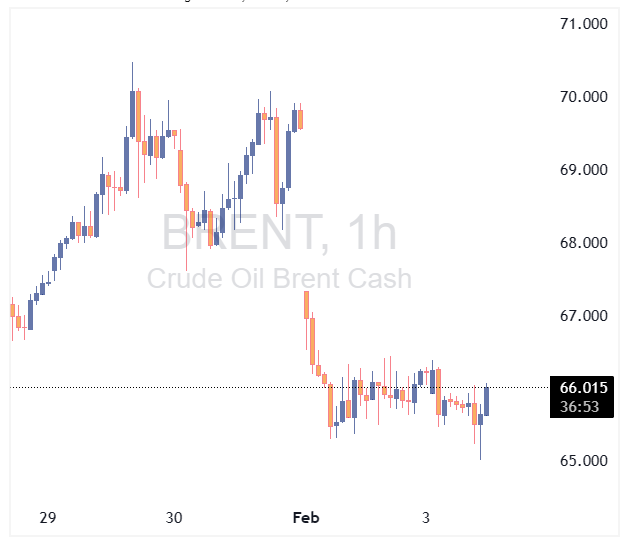
Task: Select the red gap-down candle near 67.000
Action: (x=307, y=304)
